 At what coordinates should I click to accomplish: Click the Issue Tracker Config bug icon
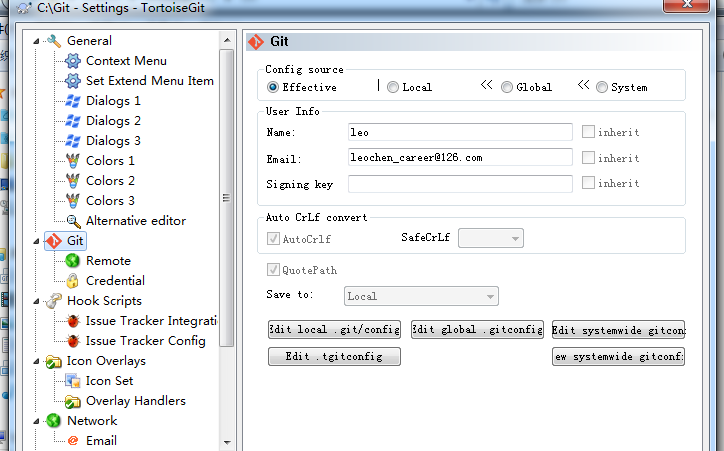coord(72,341)
